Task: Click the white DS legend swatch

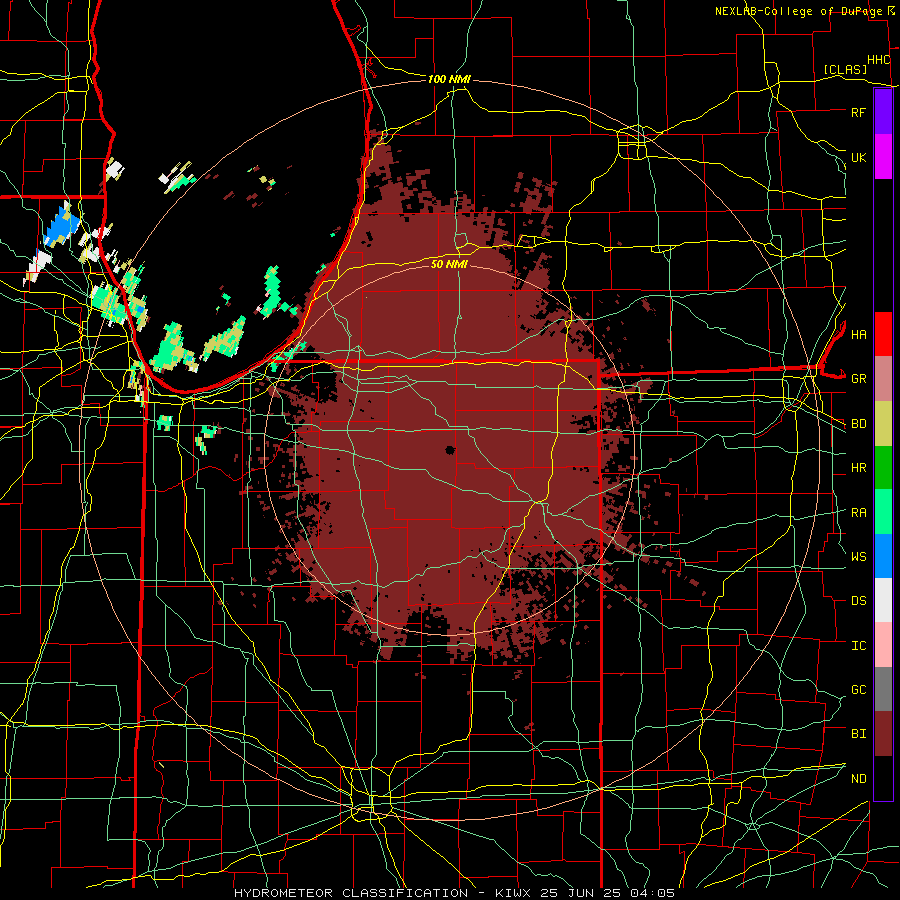Action: click(x=883, y=600)
